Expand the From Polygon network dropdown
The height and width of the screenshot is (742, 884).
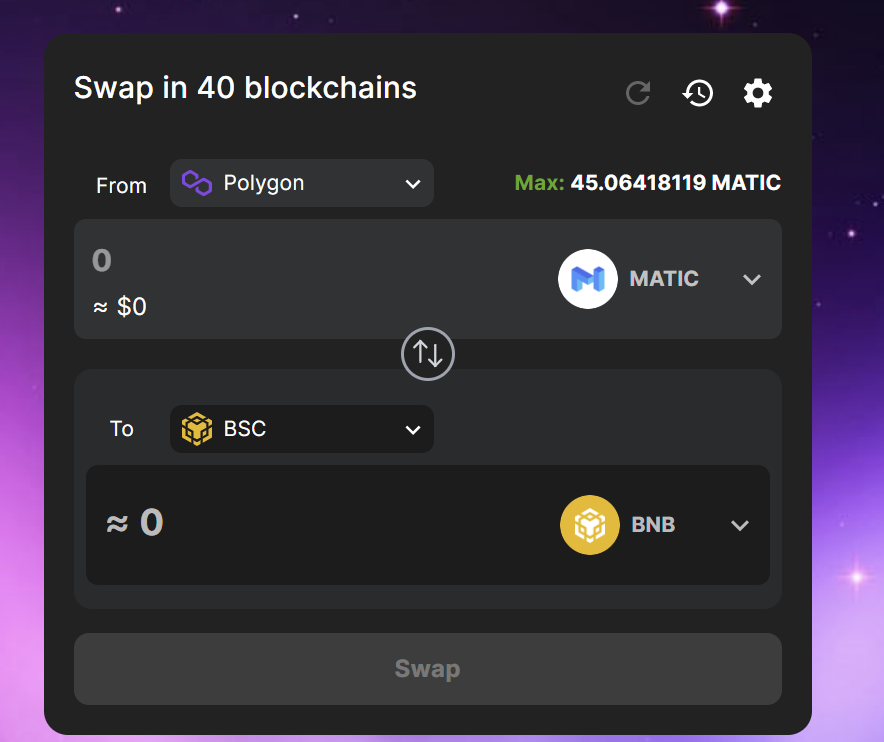(x=302, y=183)
